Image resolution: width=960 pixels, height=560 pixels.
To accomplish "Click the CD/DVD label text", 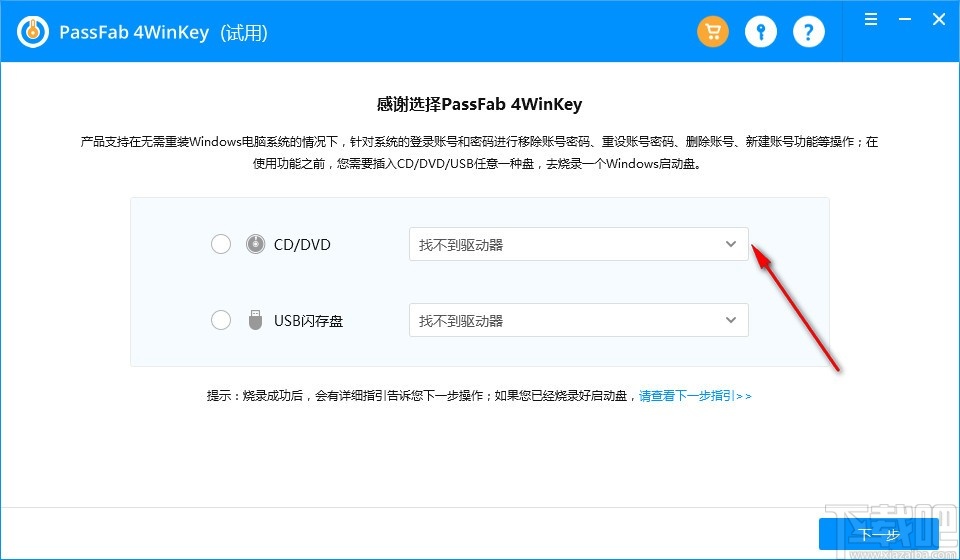I will click(302, 245).
